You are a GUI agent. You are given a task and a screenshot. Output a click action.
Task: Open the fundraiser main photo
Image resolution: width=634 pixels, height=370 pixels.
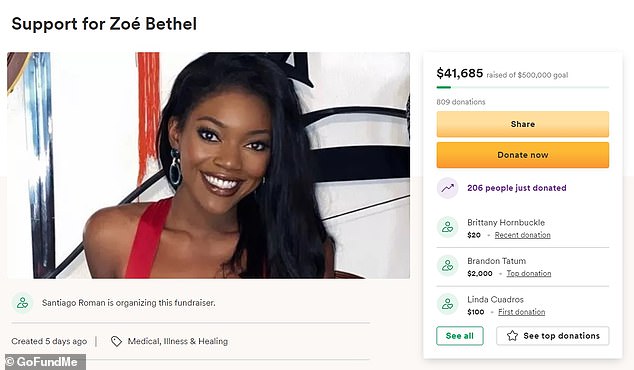208,165
